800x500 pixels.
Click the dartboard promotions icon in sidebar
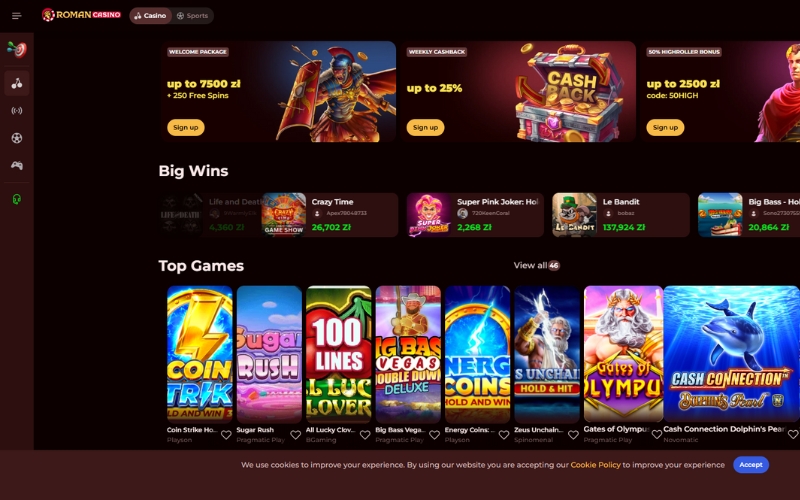pos(17,49)
